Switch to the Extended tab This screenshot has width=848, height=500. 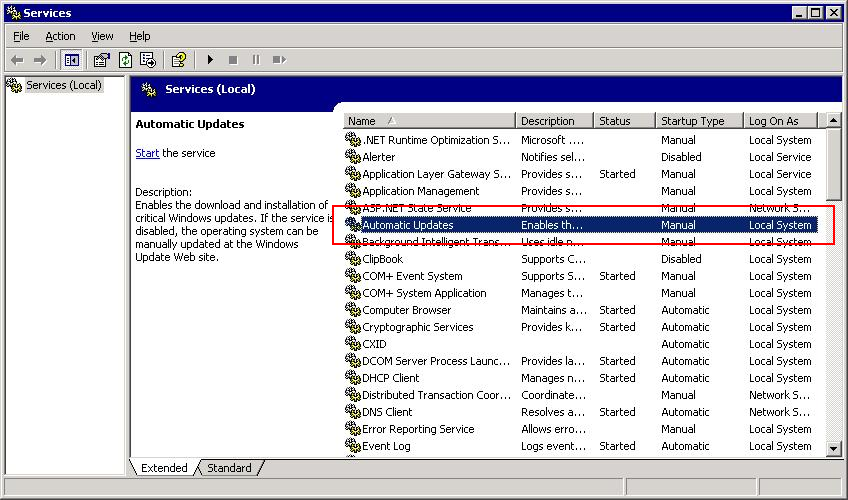point(164,468)
